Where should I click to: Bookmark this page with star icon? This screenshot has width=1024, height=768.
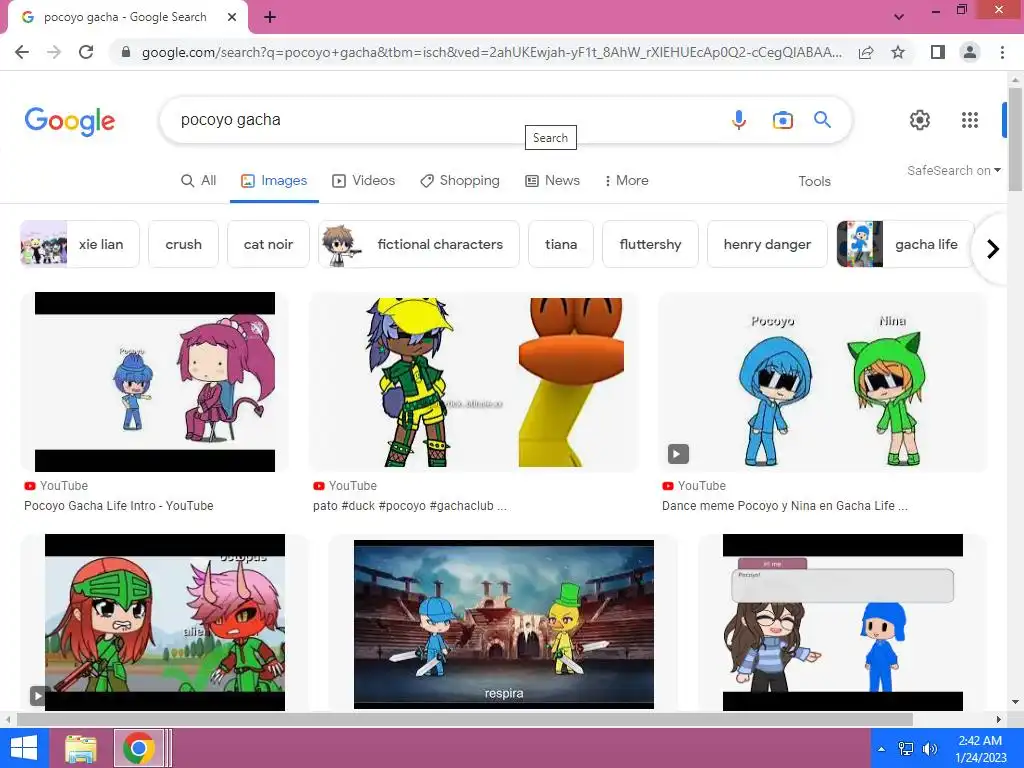click(x=898, y=52)
